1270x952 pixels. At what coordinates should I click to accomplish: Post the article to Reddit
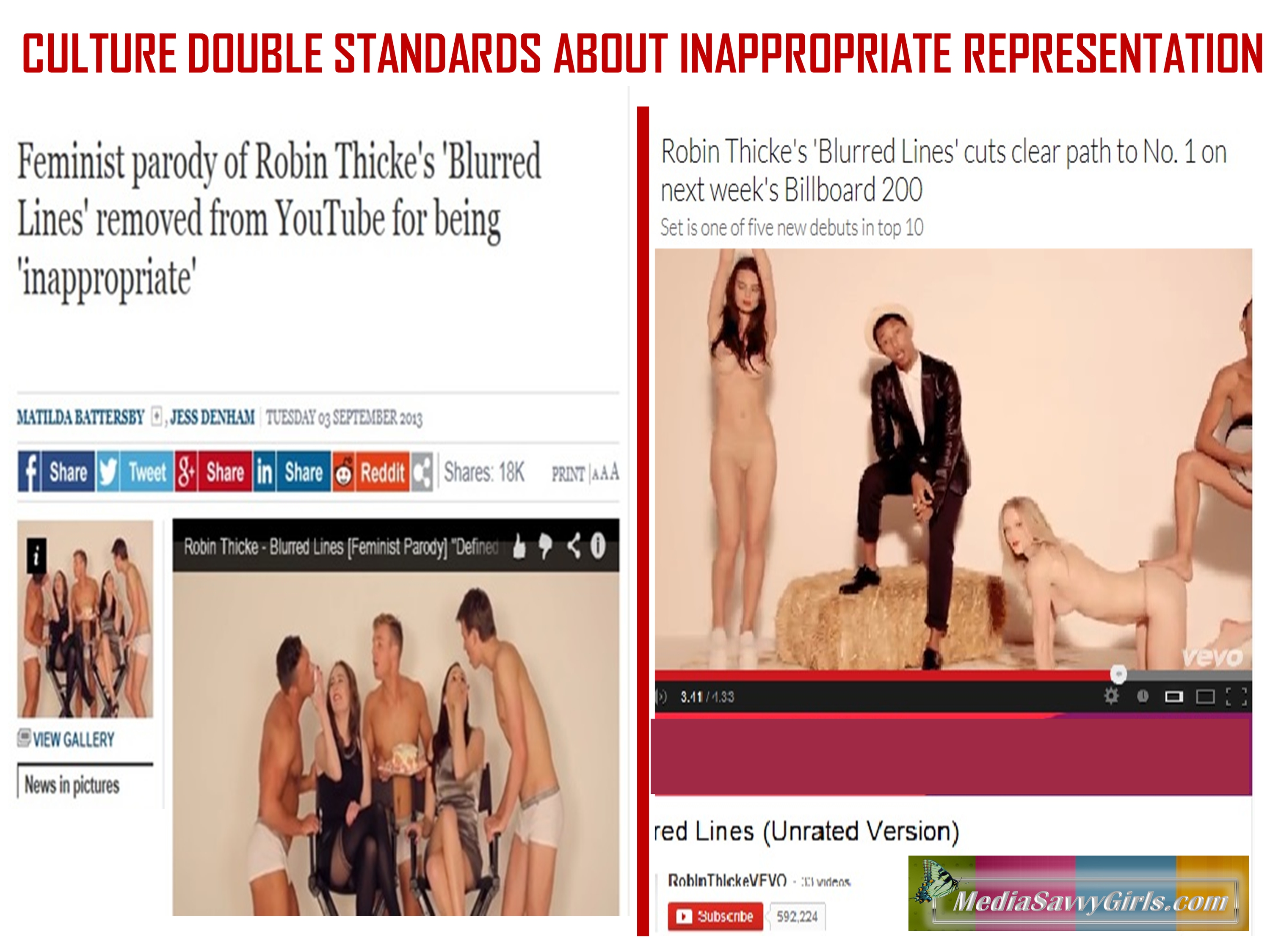(x=371, y=472)
